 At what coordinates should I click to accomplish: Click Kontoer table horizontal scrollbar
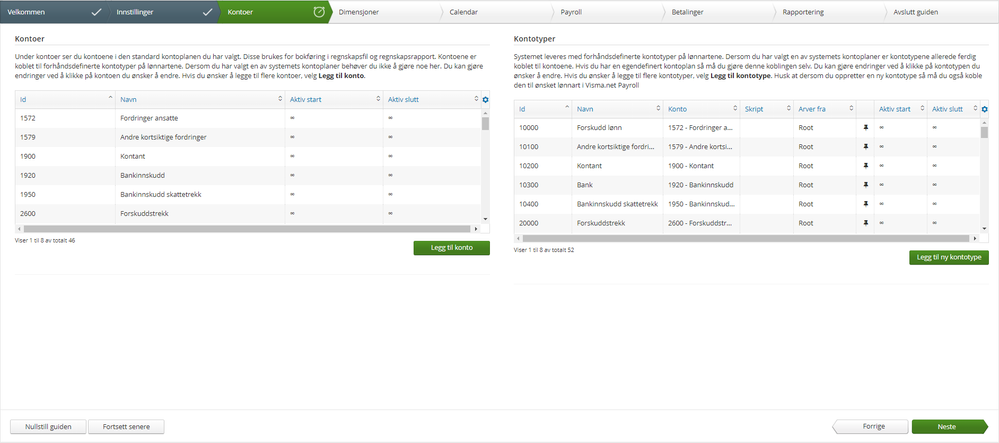[x=248, y=228]
